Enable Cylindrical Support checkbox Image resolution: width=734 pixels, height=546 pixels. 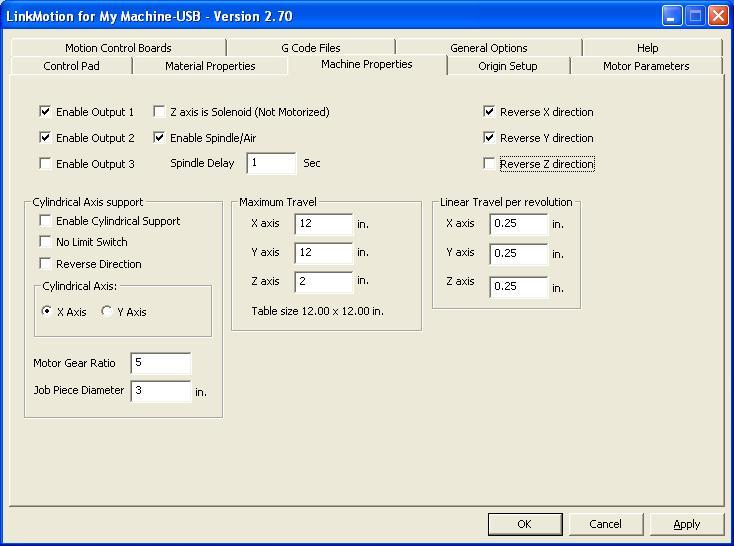tap(45, 221)
